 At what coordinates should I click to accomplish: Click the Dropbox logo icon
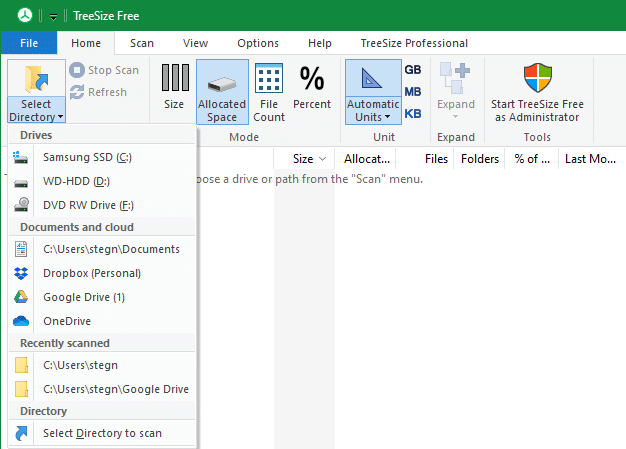[21, 273]
